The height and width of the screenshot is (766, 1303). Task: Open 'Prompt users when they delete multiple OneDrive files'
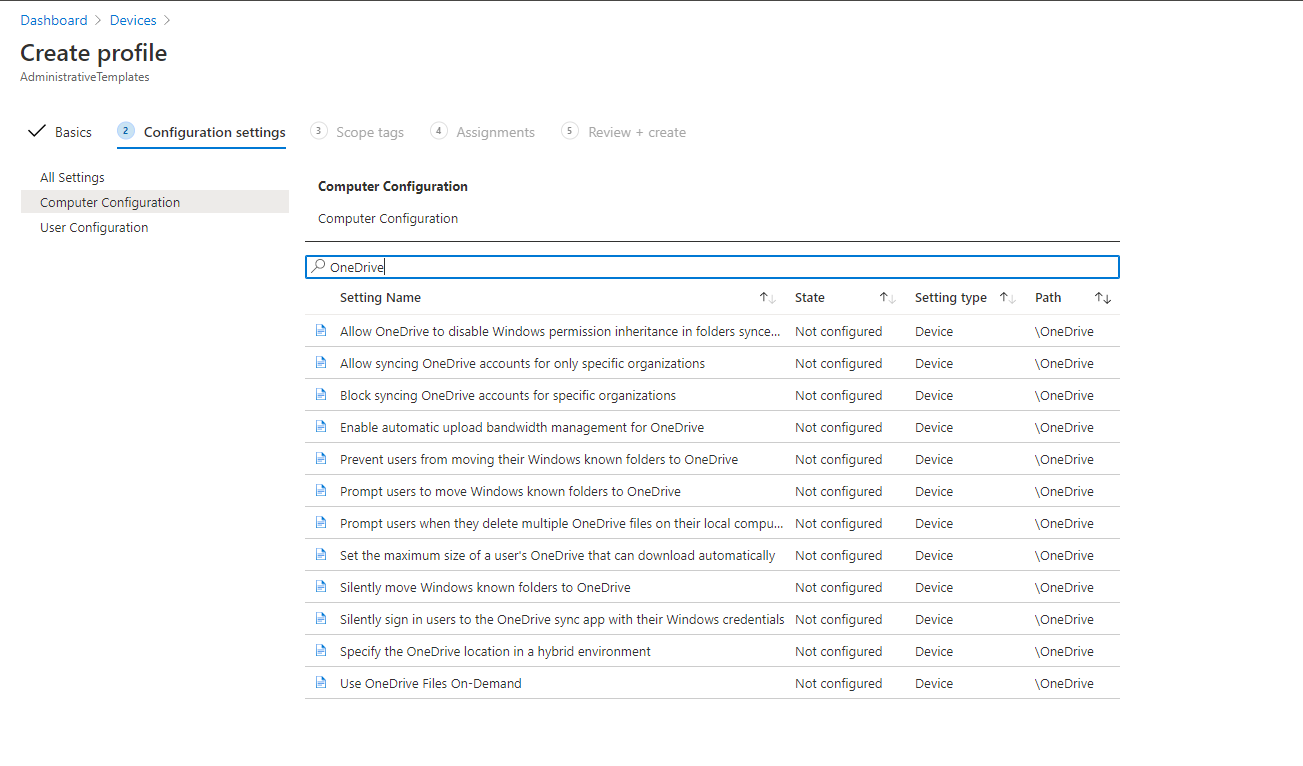coord(561,523)
